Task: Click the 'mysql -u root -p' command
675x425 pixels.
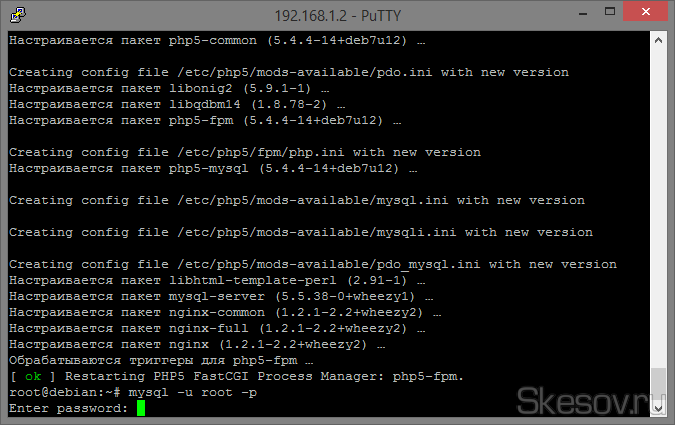Action: point(193,393)
